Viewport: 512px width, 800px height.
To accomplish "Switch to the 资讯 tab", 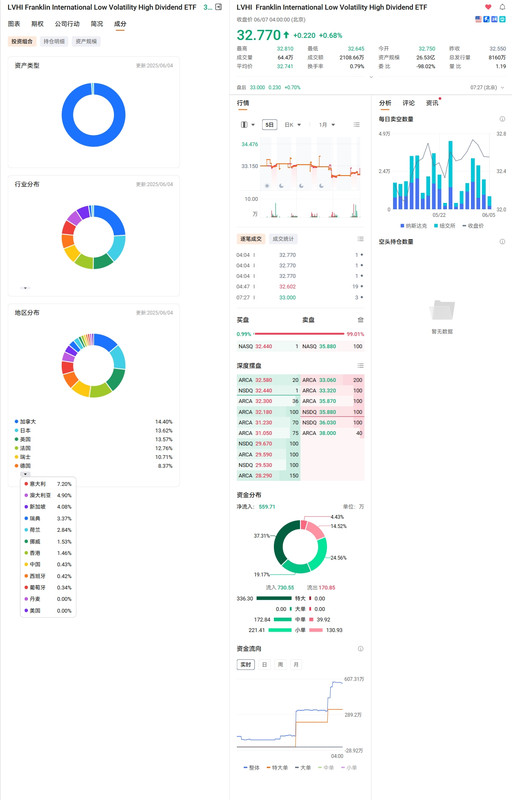I will tap(432, 103).
